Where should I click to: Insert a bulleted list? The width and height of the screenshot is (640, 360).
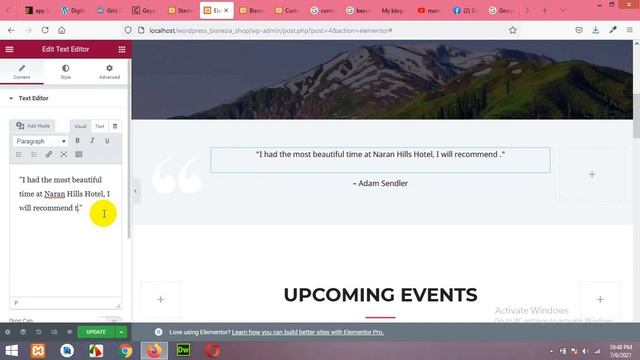point(19,154)
